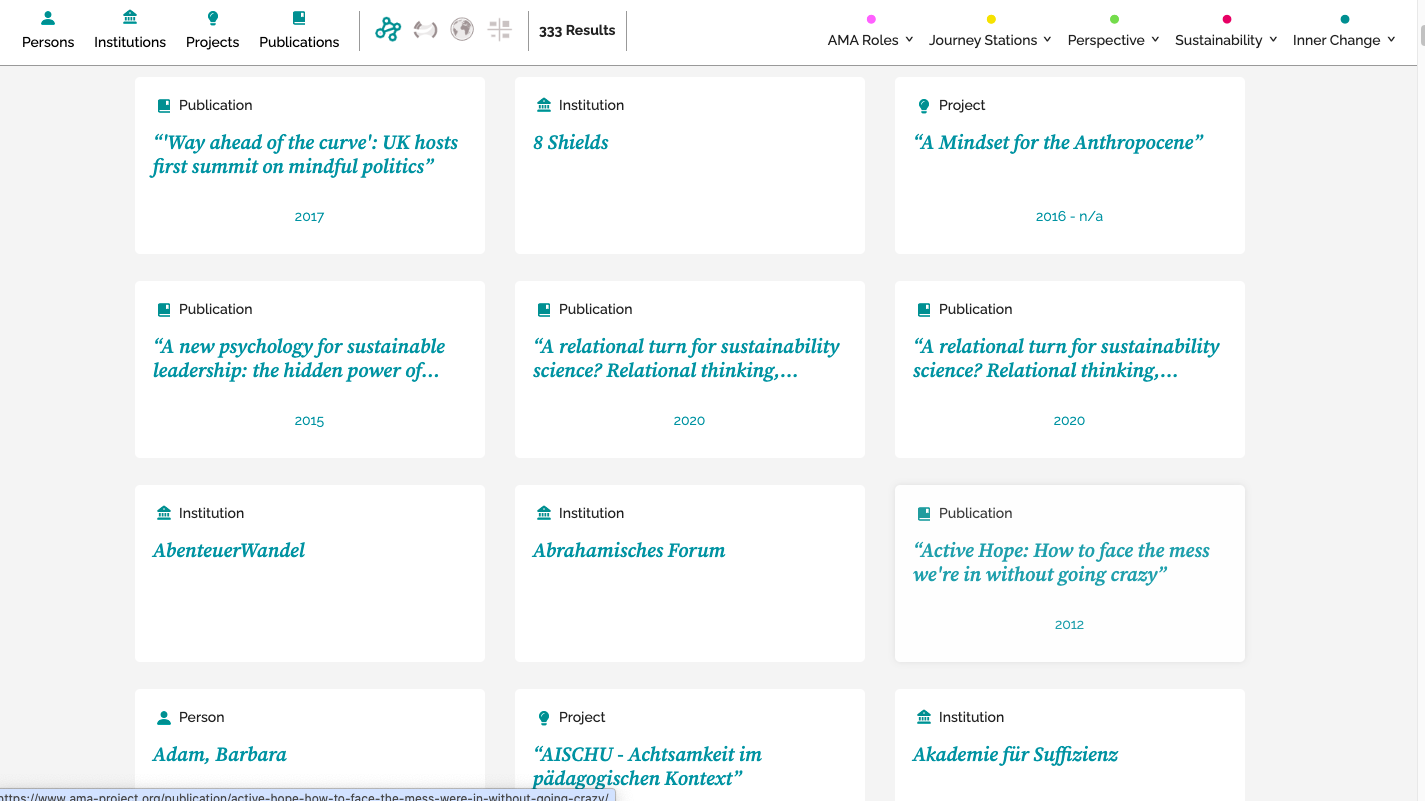
Task: Open the Active Hope publication card
Action: pos(1061,562)
